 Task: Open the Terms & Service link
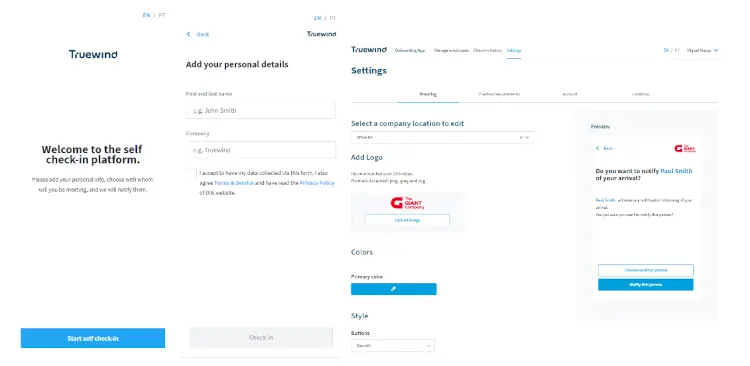(234, 183)
